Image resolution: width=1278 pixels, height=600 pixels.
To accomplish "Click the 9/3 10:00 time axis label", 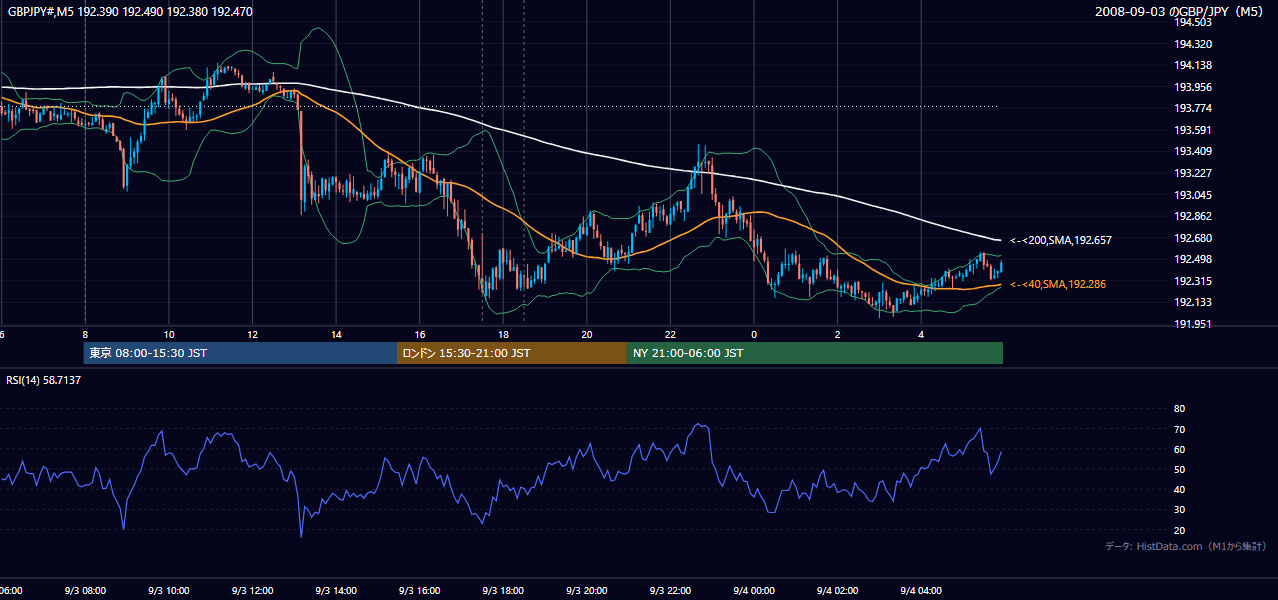I will 169,591.
